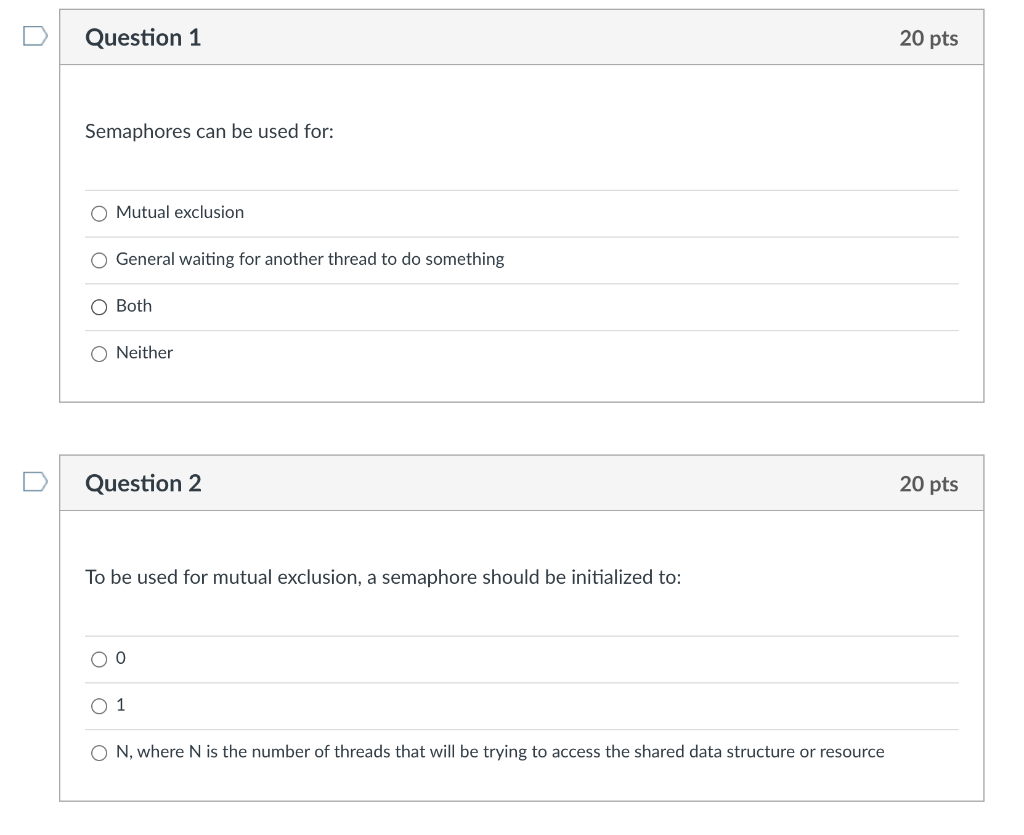Choose radio button for answer 1

(x=99, y=706)
